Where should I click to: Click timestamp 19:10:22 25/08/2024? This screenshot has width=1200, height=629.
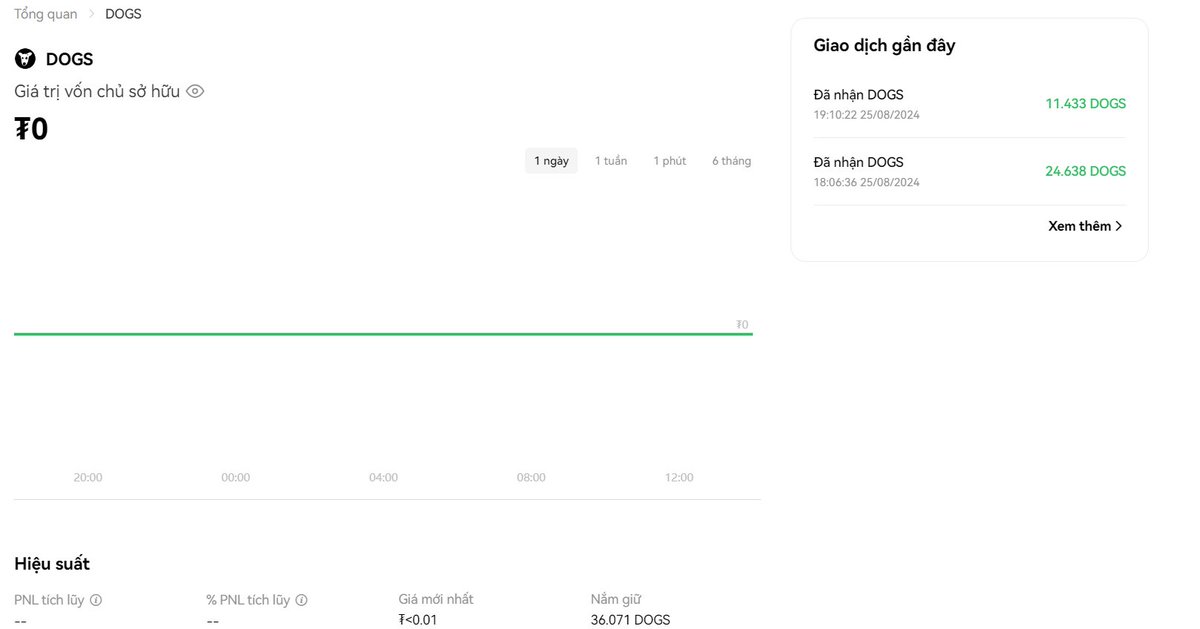point(867,115)
